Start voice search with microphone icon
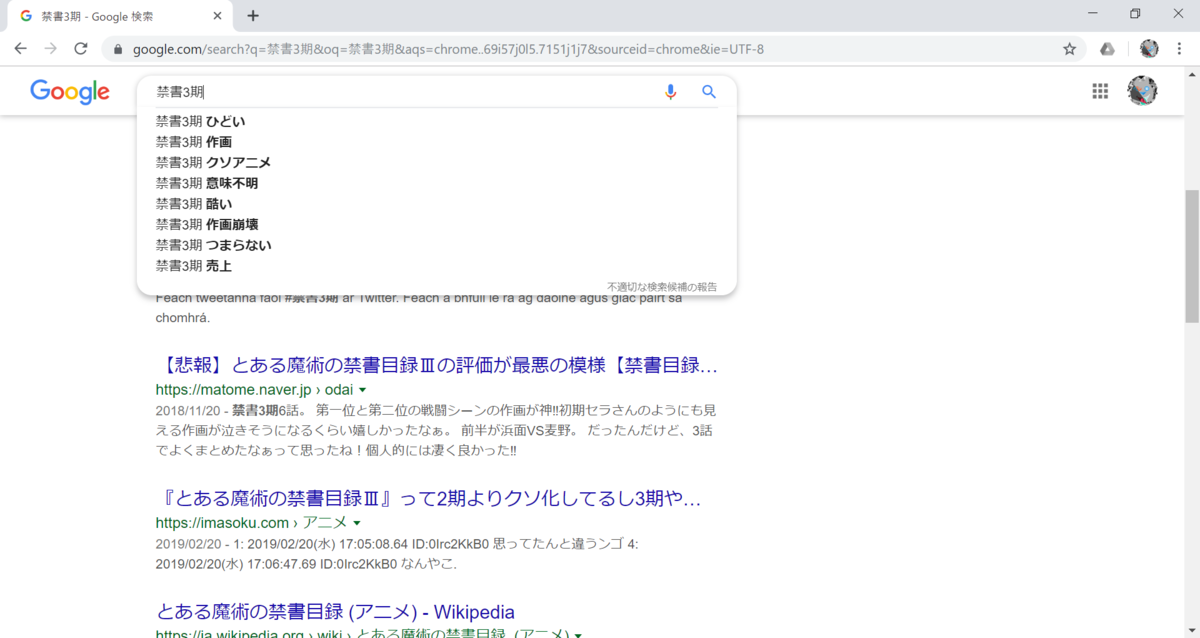This screenshot has height=638, width=1200. coord(671,92)
